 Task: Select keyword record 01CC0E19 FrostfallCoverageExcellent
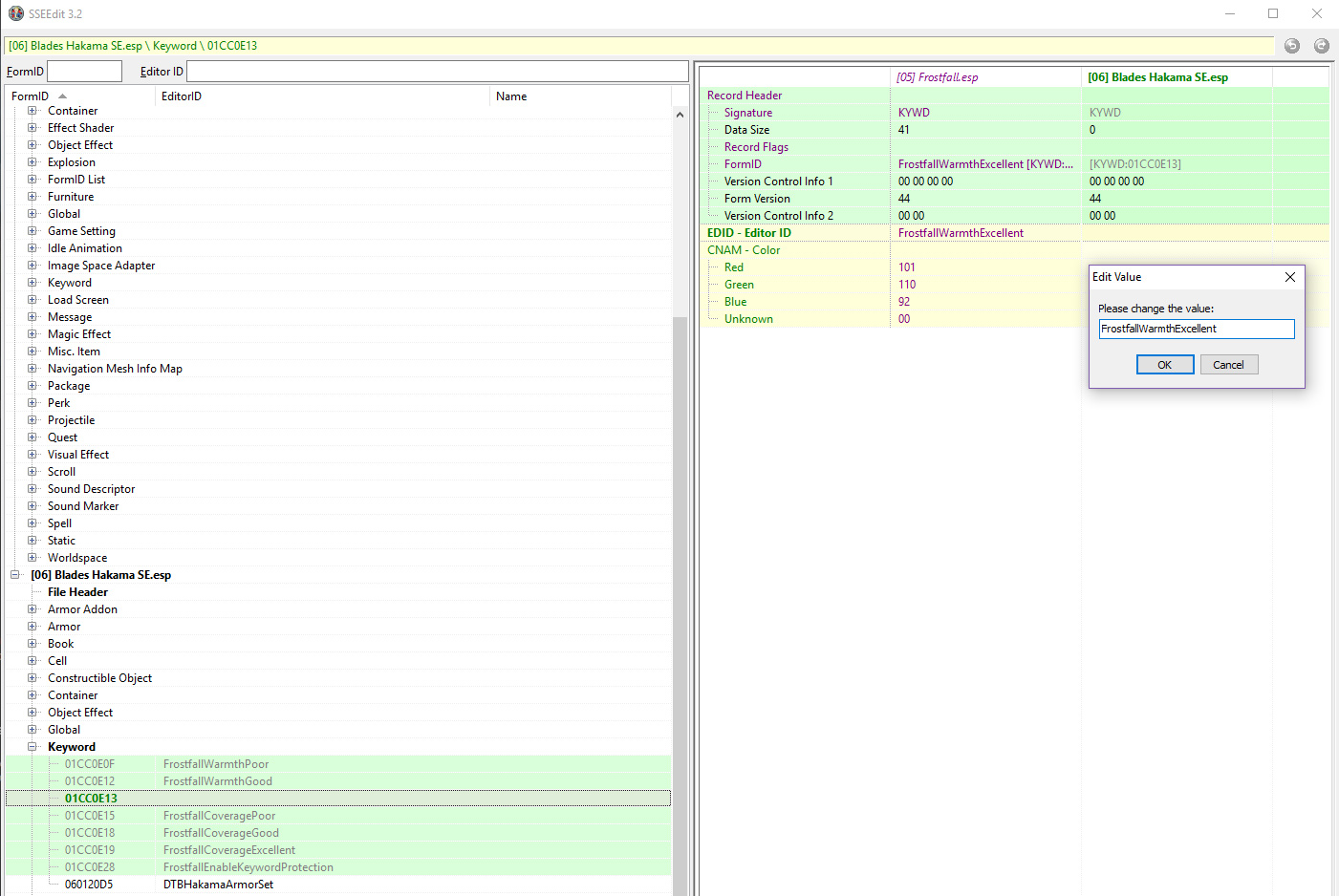338,850
